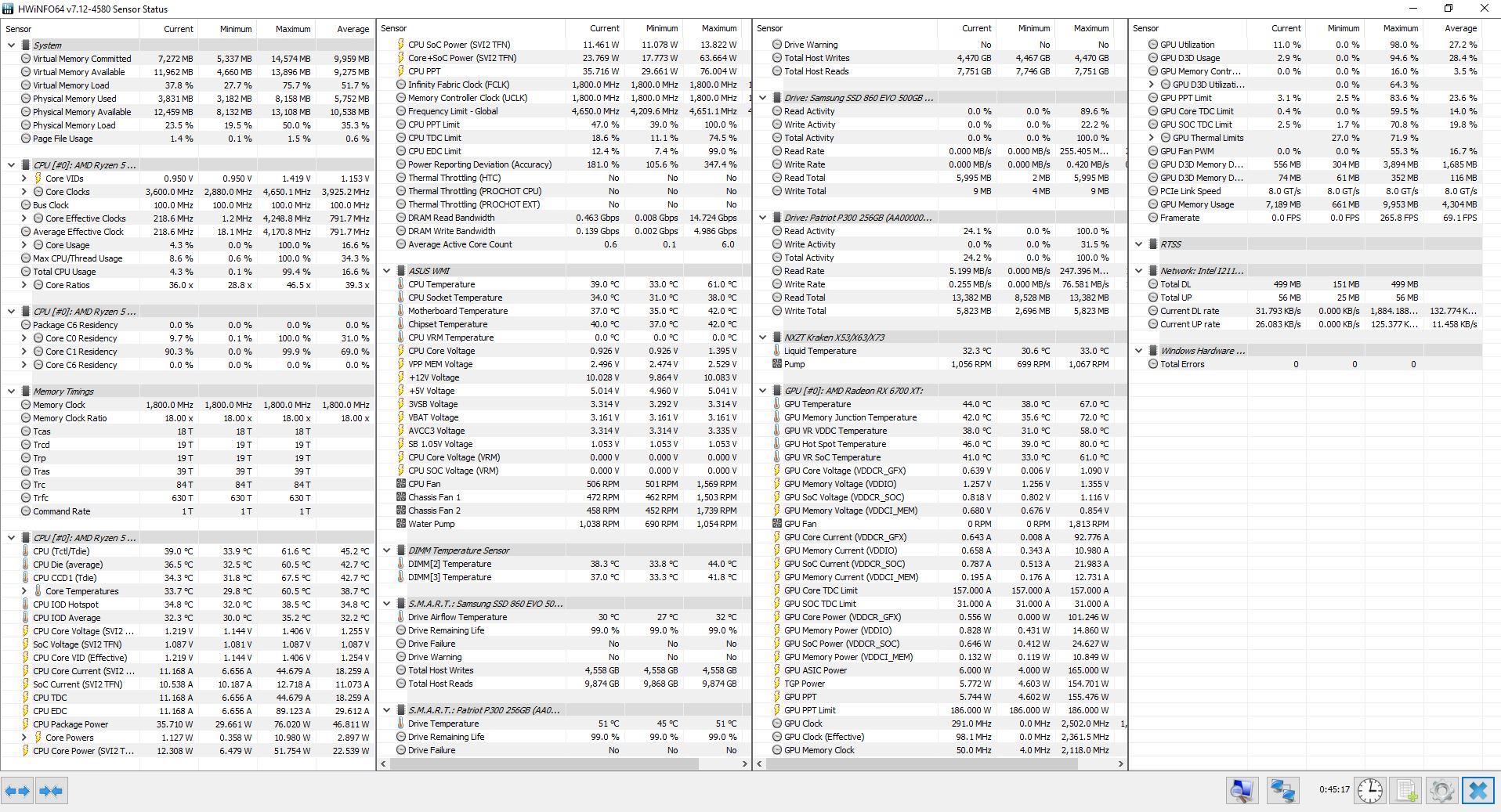Click the chip icon beside System group
The image size is (1501, 812).
pyautogui.click(x=26, y=45)
